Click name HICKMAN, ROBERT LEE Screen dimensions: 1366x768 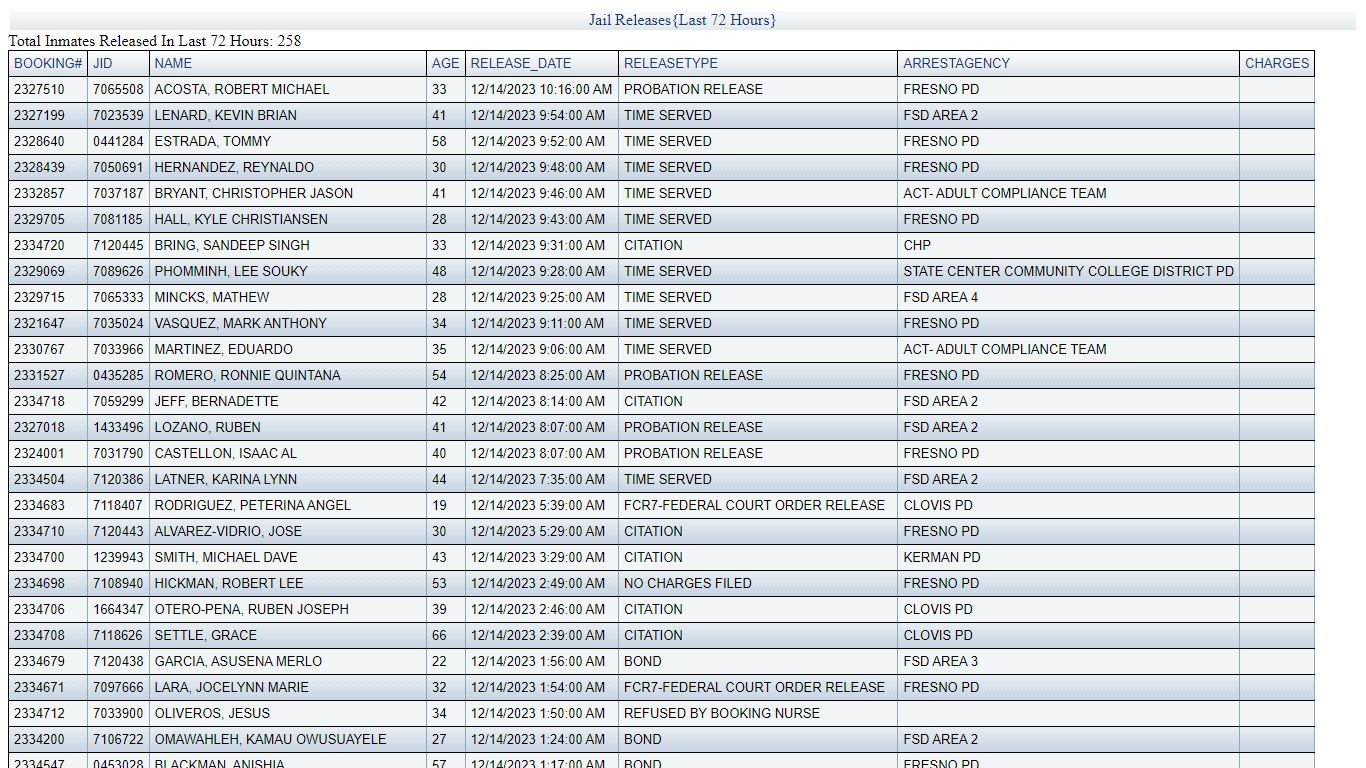tap(229, 583)
